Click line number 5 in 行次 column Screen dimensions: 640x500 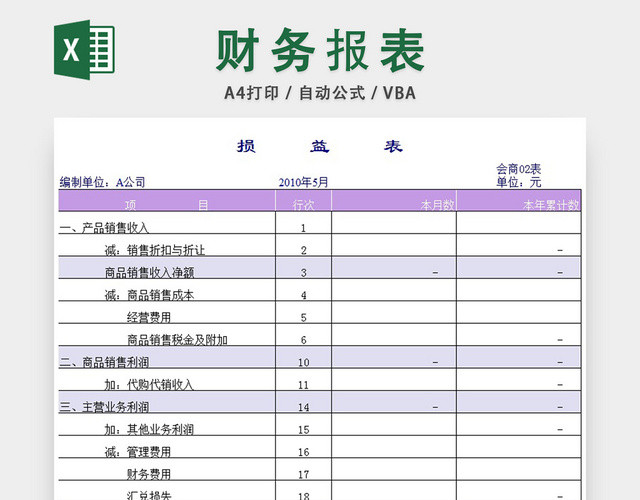[x=303, y=318]
